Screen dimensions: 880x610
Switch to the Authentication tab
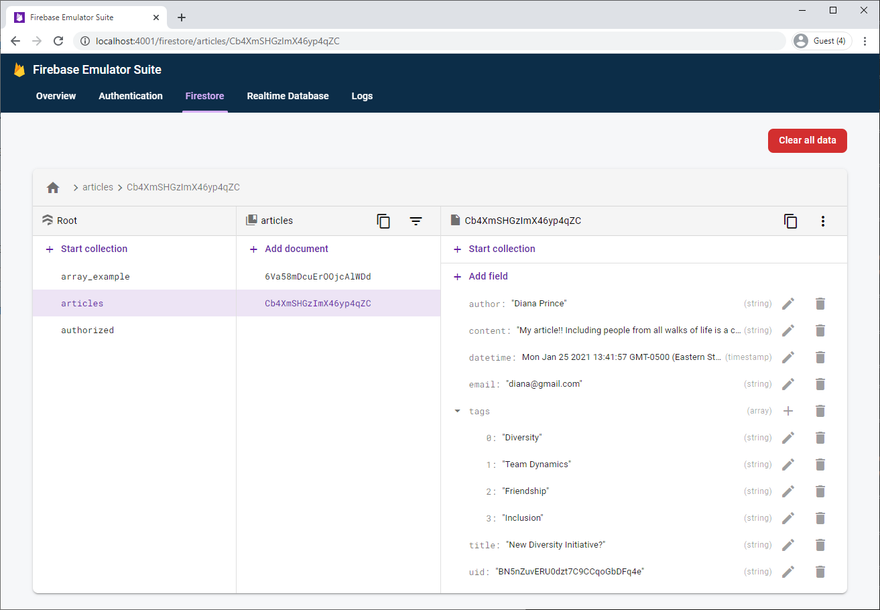pos(131,96)
